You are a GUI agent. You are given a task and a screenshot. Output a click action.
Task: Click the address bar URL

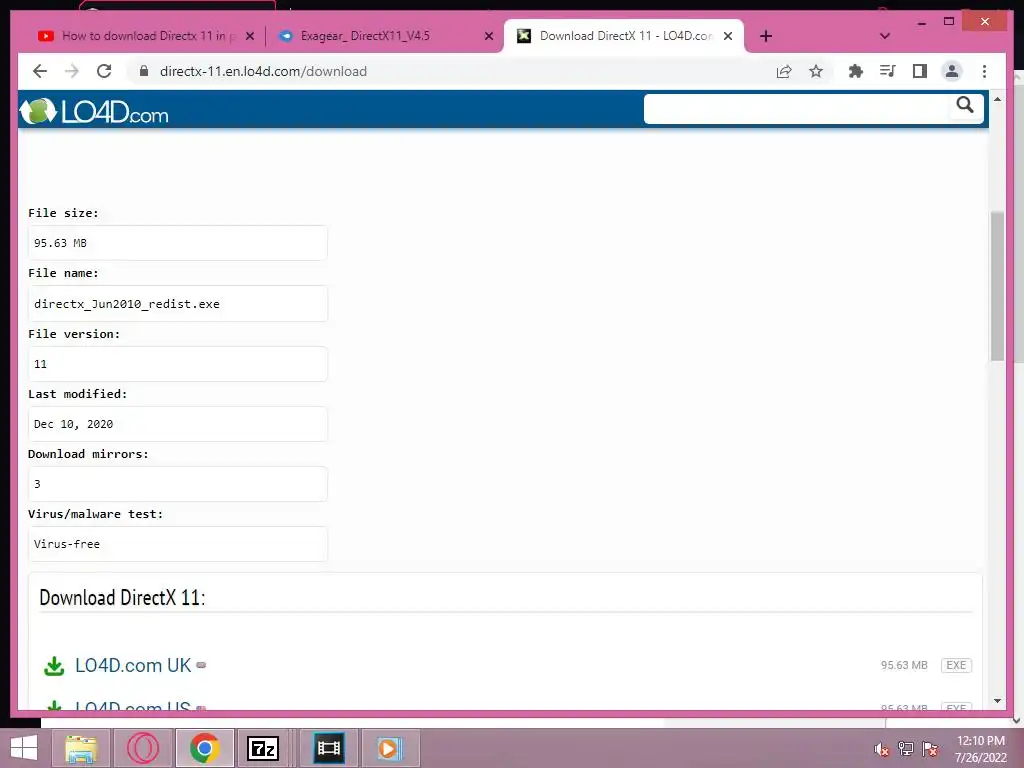(x=263, y=71)
